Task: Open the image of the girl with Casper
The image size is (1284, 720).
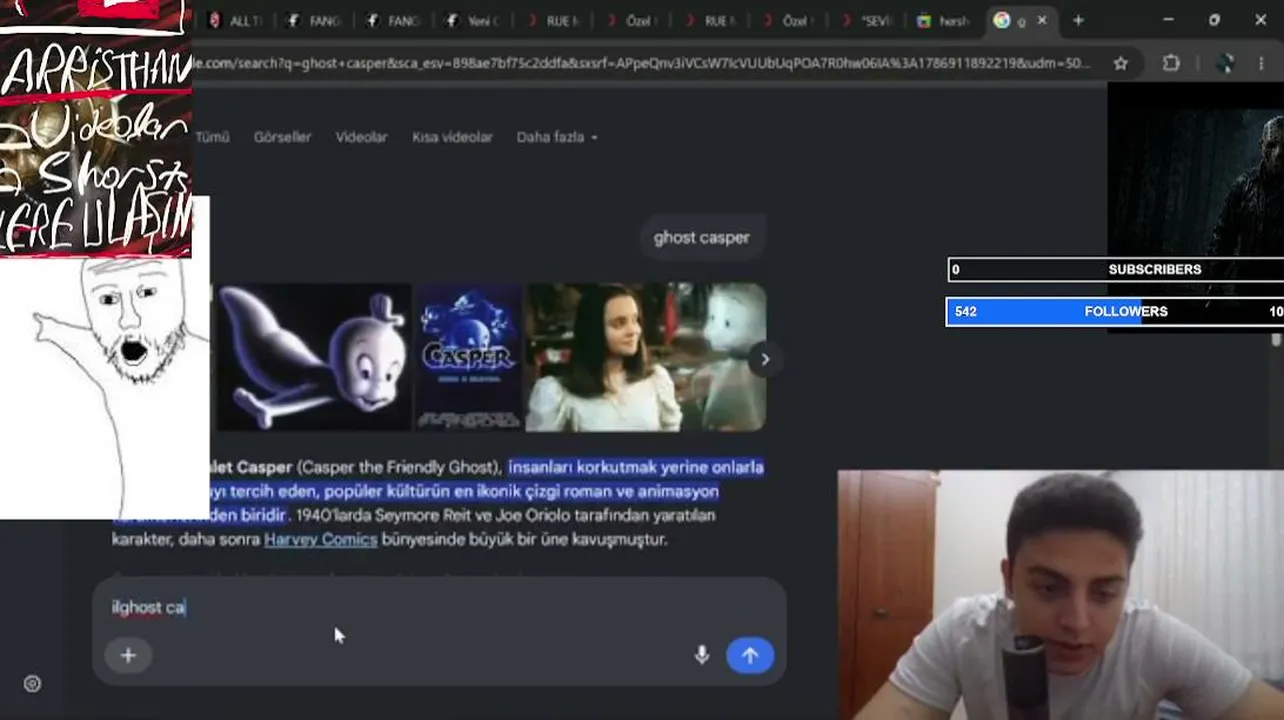Action: click(646, 357)
